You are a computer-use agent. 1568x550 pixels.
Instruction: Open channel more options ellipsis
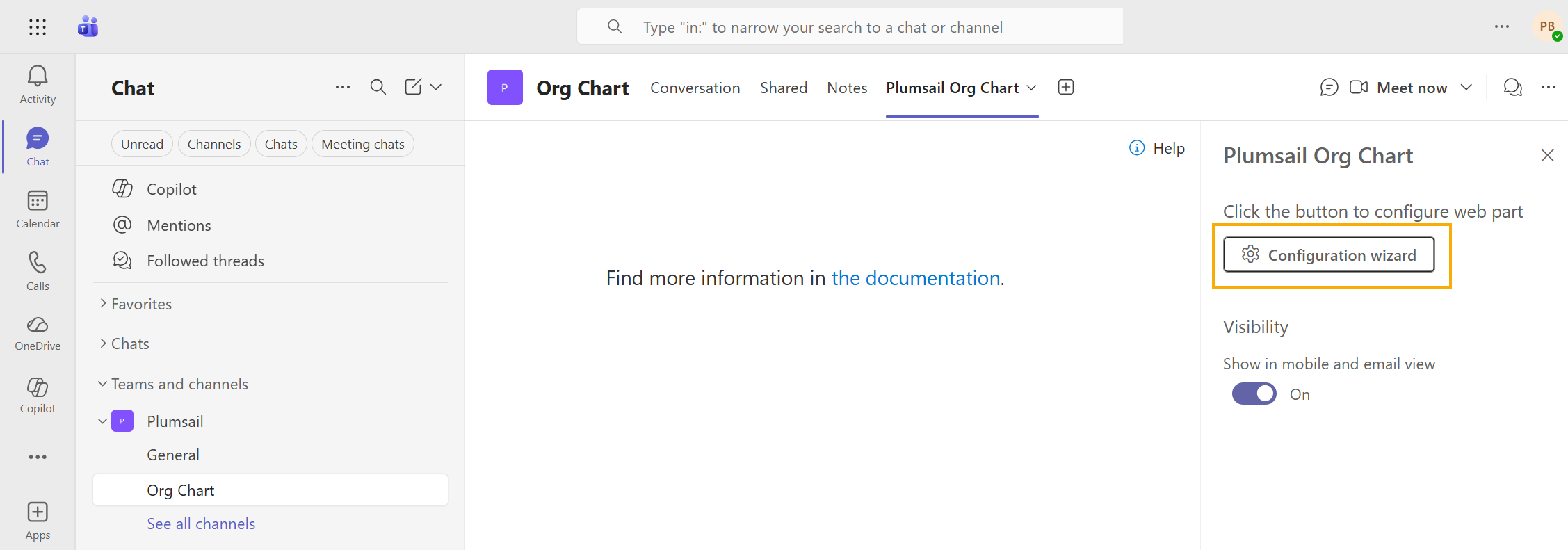click(1549, 87)
